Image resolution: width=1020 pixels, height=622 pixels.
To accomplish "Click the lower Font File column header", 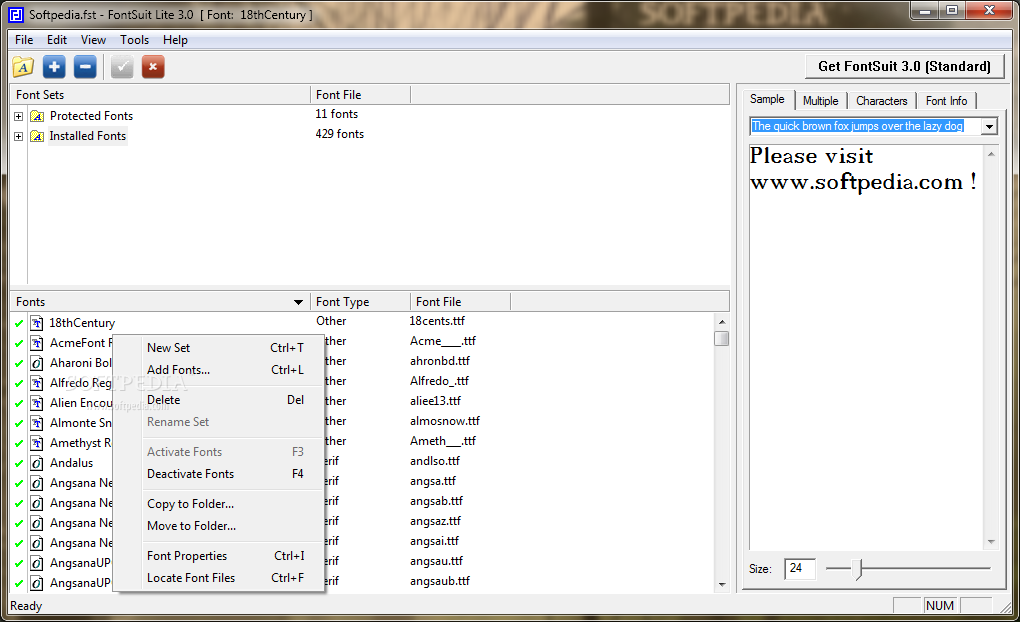I will (x=461, y=302).
